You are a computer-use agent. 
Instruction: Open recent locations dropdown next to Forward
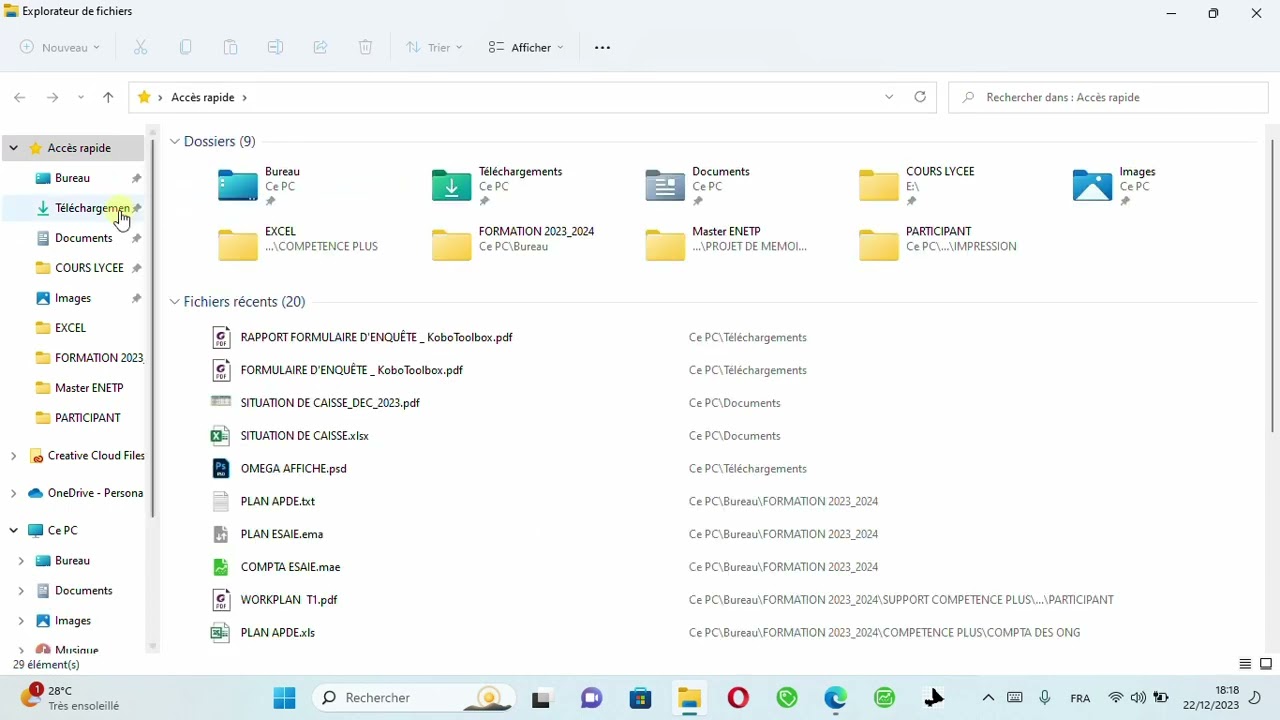tap(81, 97)
